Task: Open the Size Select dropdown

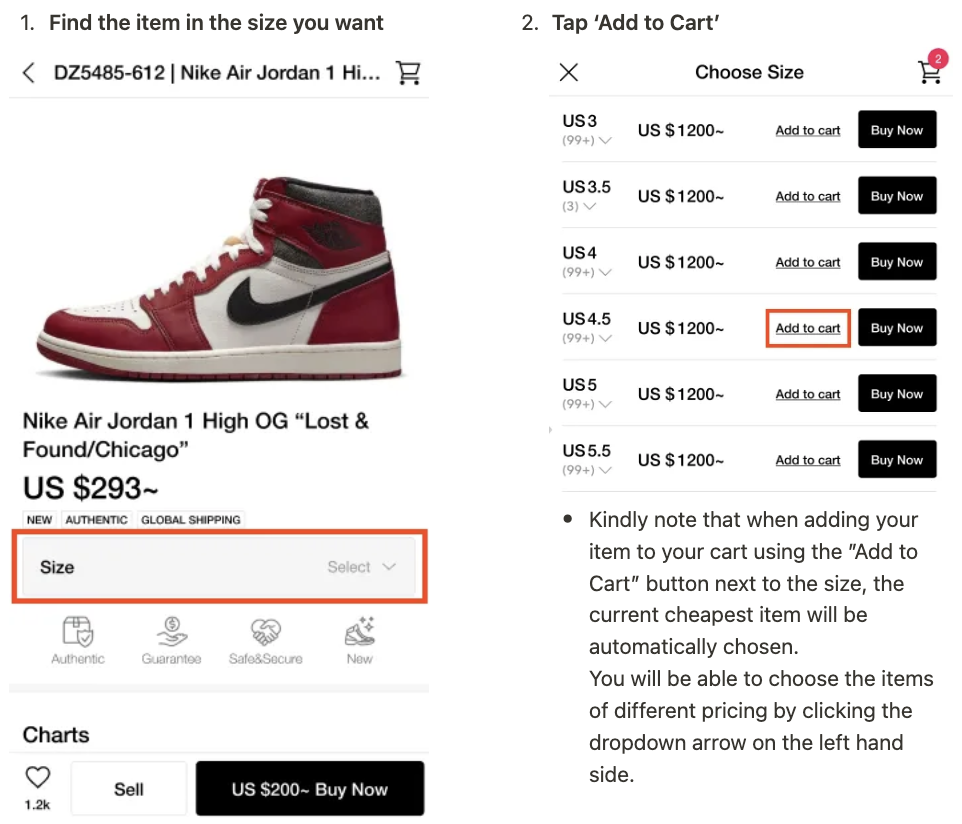Action: pyautogui.click(x=219, y=567)
